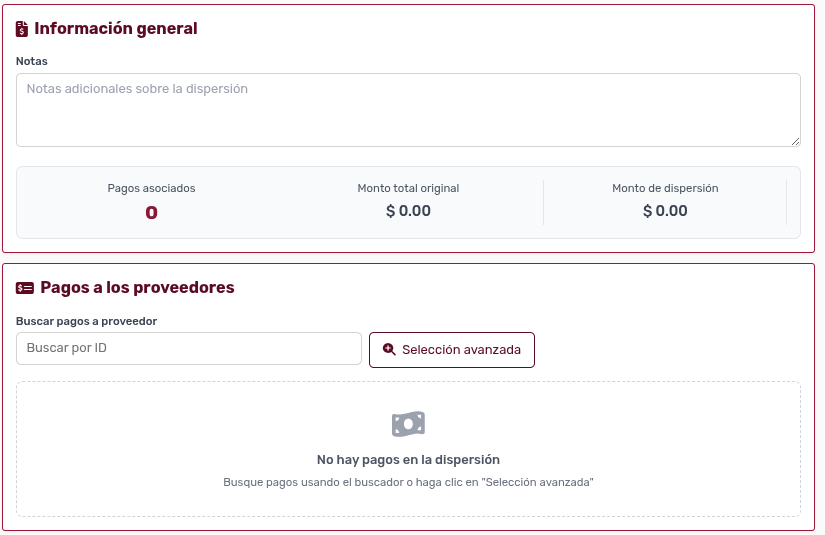Select the Pagos a los proveedores heading
This screenshot has height=535, width=825.
pos(137,288)
